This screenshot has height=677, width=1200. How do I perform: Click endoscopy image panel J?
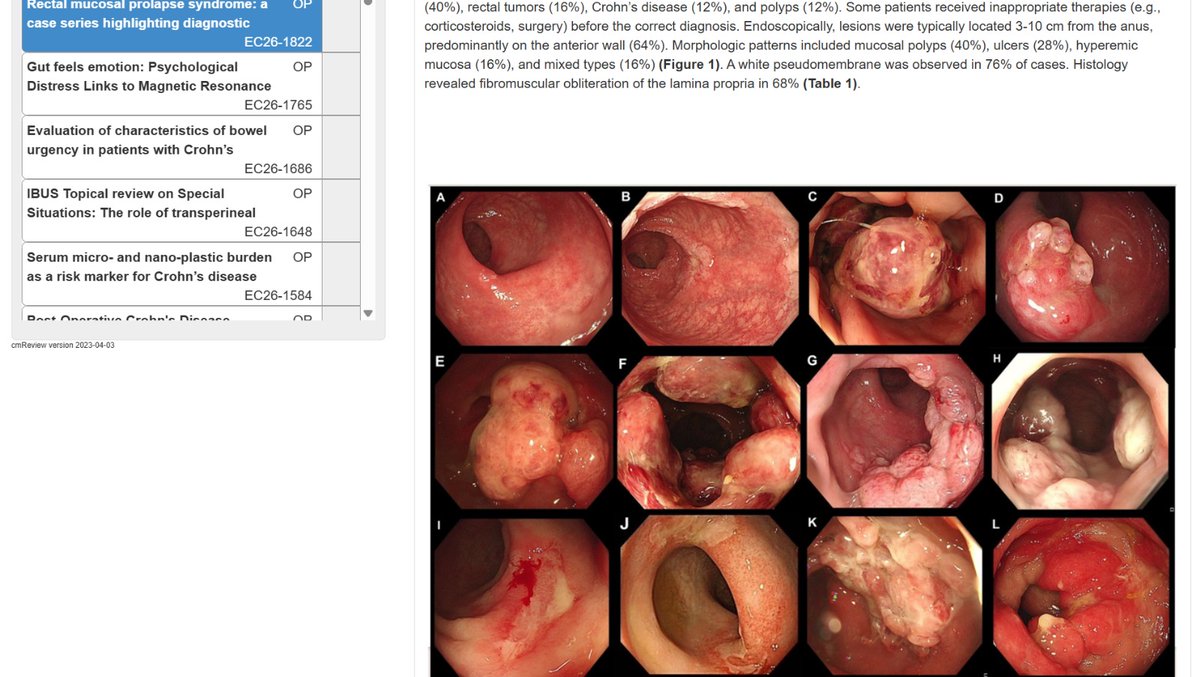coord(710,595)
